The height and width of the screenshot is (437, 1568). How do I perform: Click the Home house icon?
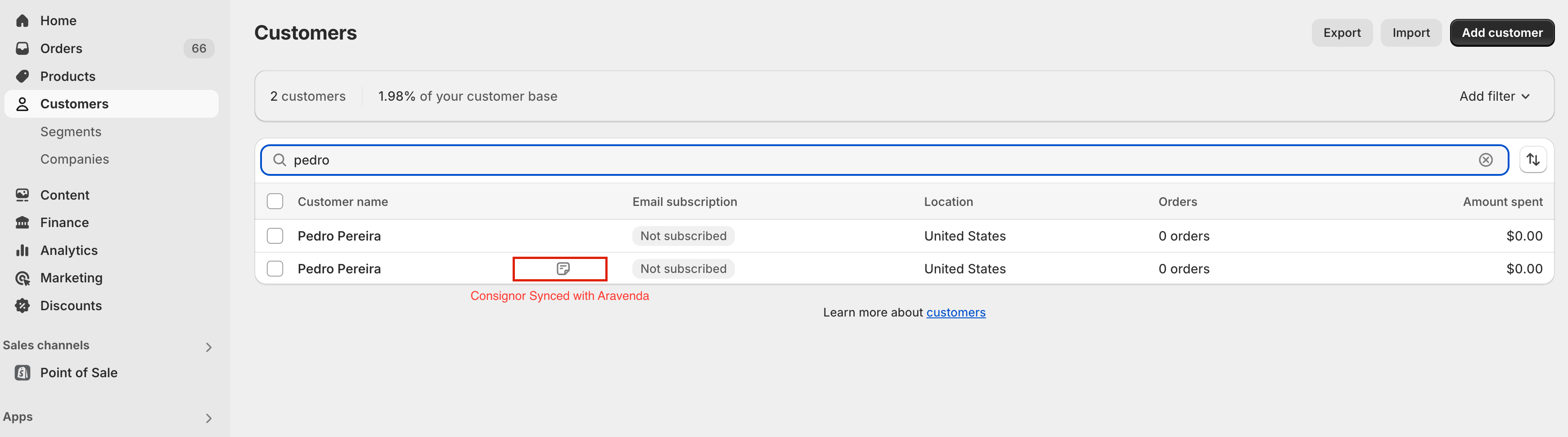[23, 21]
